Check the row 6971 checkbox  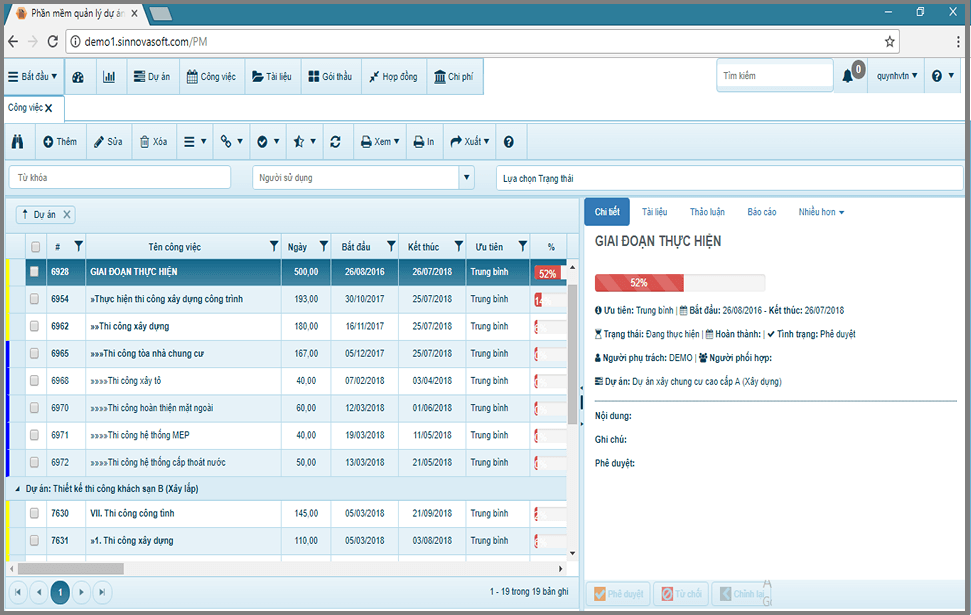(34, 435)
